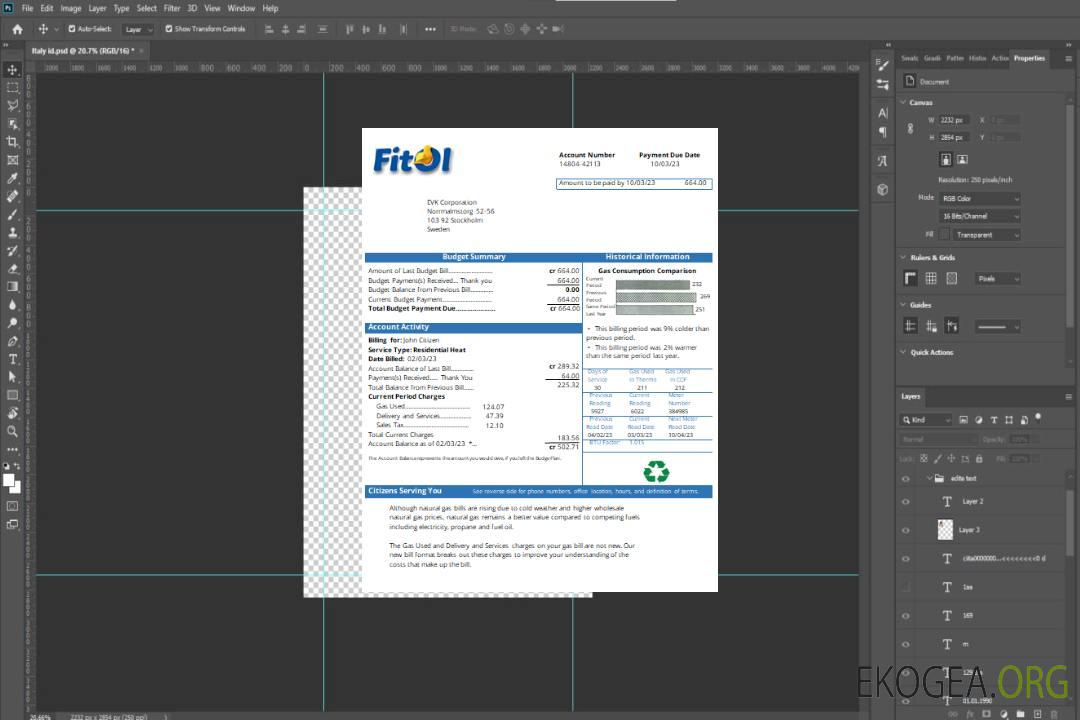Select the Zoom tool in toolbar
The width and height of the screenshot is (1080, 720).
(12, 431)
